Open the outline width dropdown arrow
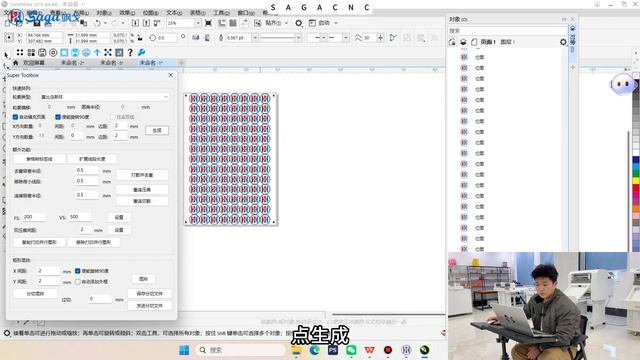The width and height of the screenshot is (640, 360). 255,38
